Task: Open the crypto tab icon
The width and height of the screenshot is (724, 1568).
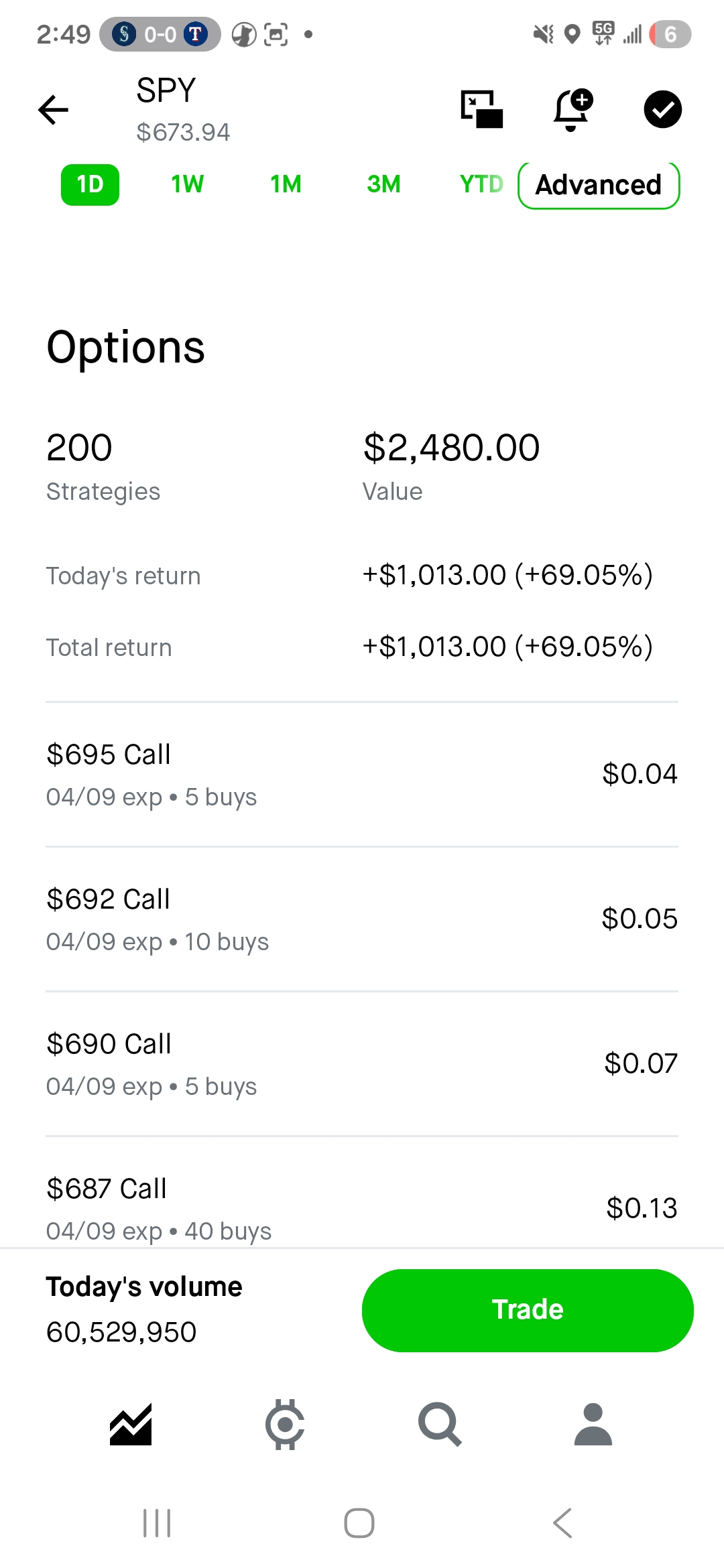Action: pos(285,1424)
